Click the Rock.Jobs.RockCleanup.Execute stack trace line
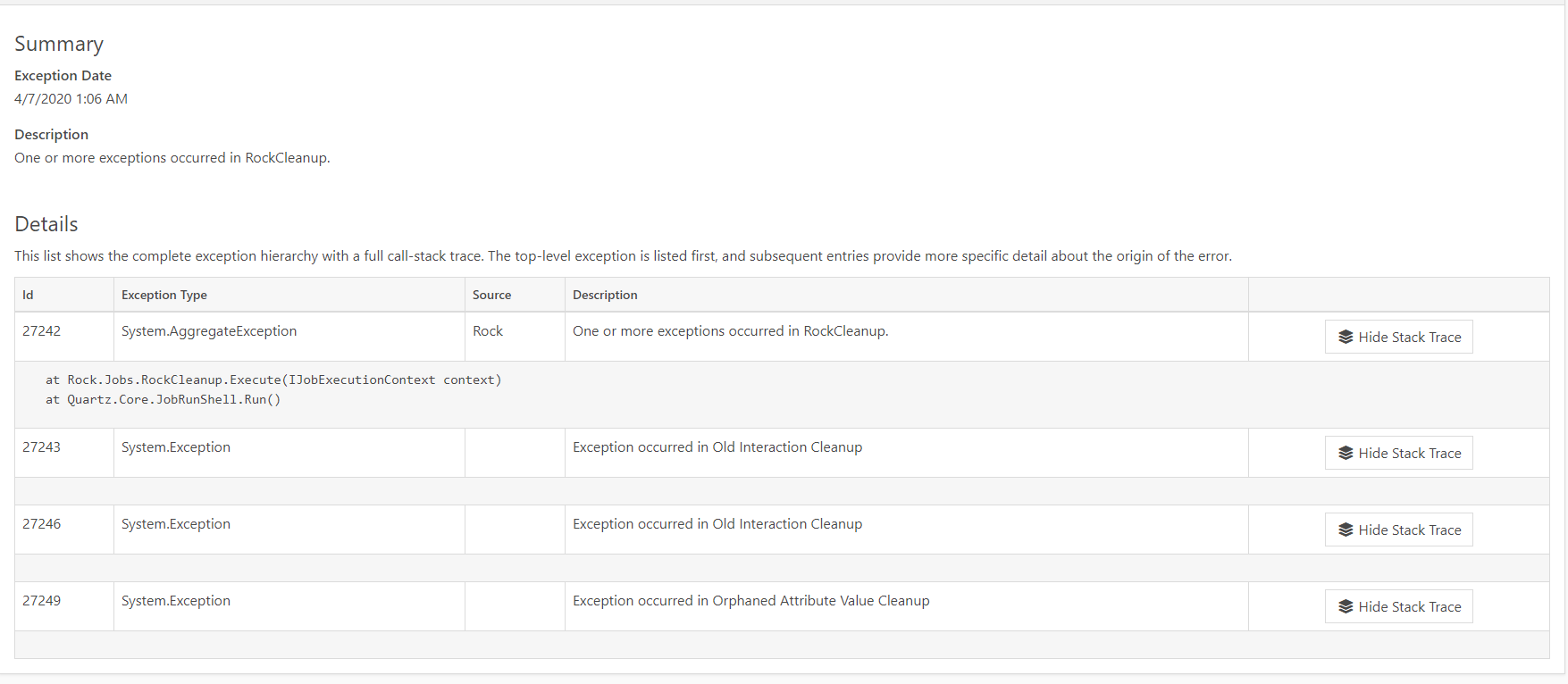Image resolution: width=1568 pixels, height=684 pixels. pos(274,380)
